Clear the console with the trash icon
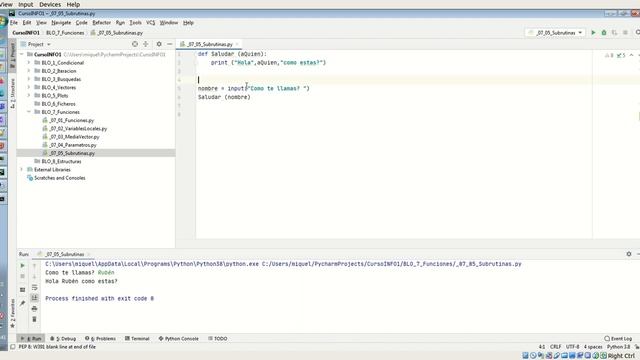Screen dimensions: 640x360 click(34, 319)
